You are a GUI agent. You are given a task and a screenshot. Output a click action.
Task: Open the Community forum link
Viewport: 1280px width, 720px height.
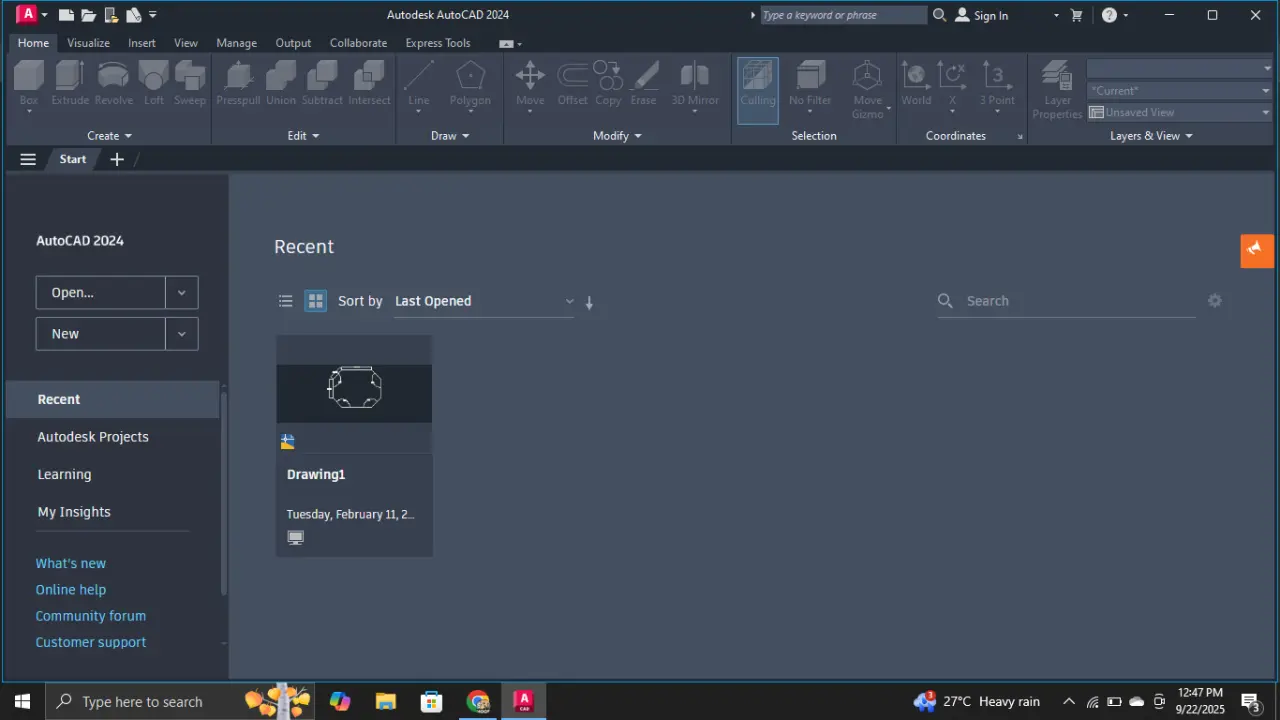(x=91, y=616)
